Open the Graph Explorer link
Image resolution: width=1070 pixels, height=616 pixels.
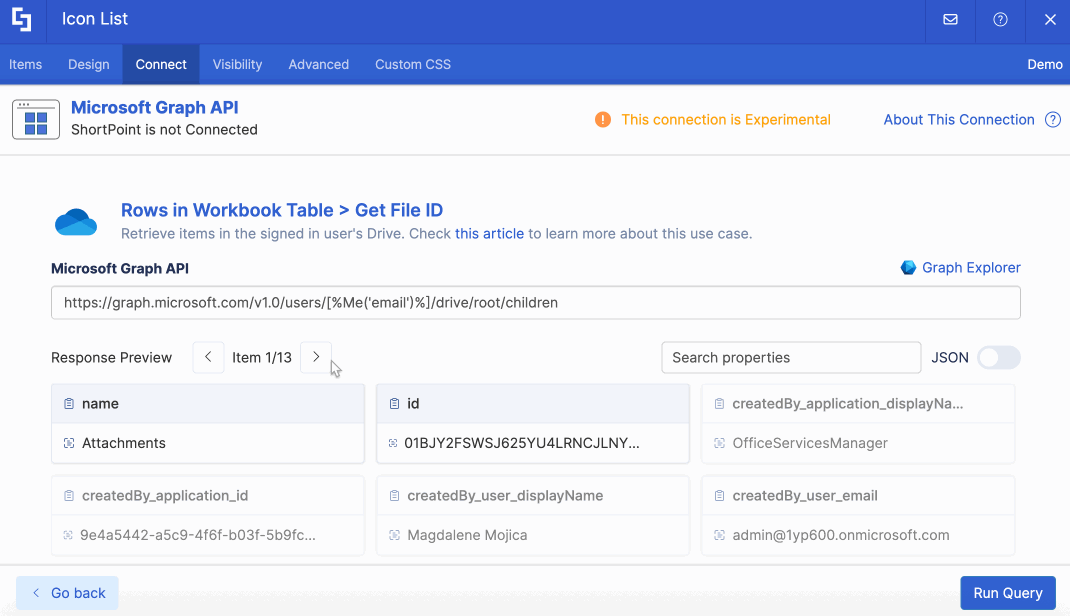click(971, 267)
